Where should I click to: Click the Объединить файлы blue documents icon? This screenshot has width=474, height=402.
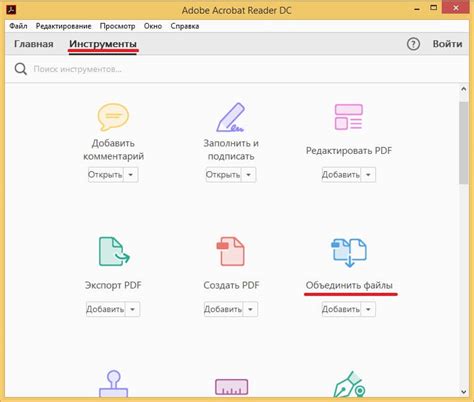tap(349, 252)
